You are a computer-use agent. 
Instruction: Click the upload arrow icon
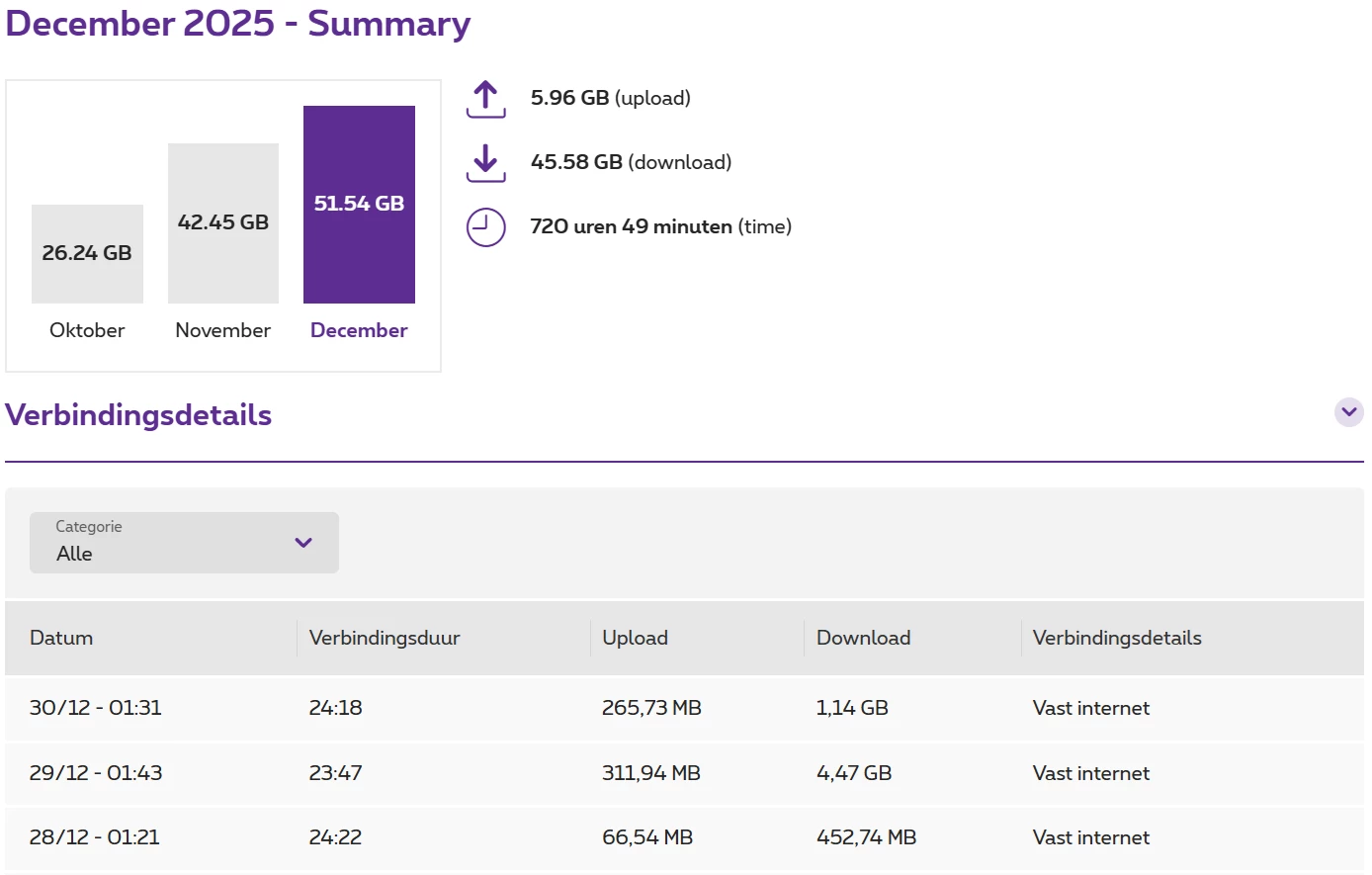485,99
